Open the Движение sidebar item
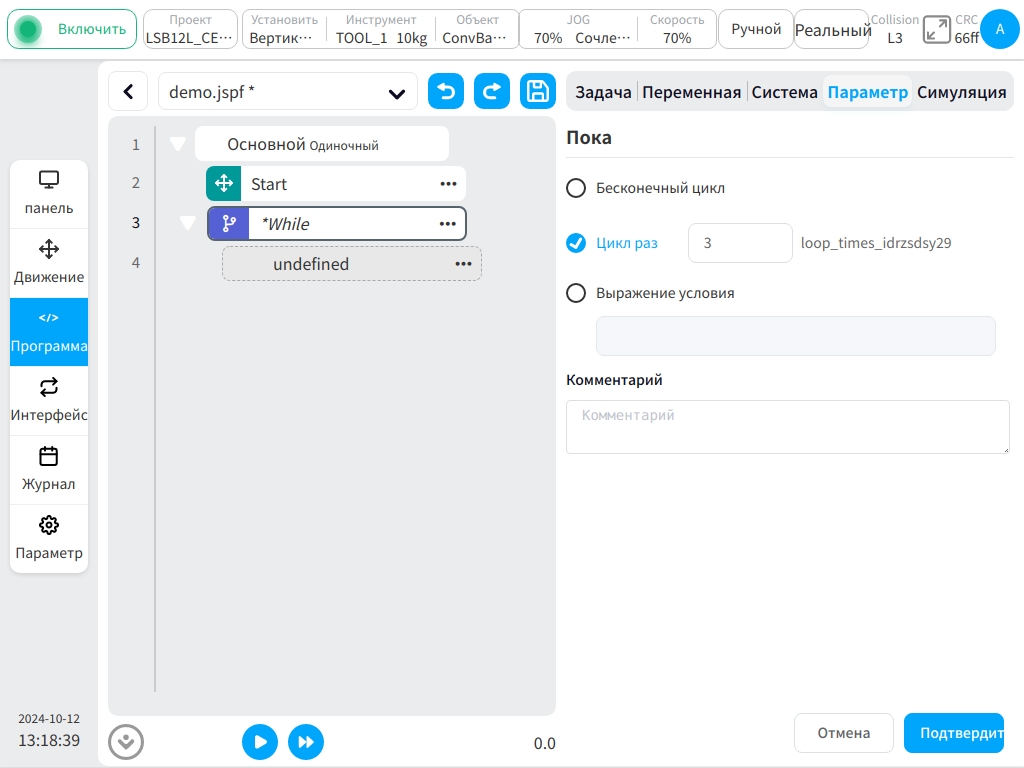 click(x=49, y=263)
